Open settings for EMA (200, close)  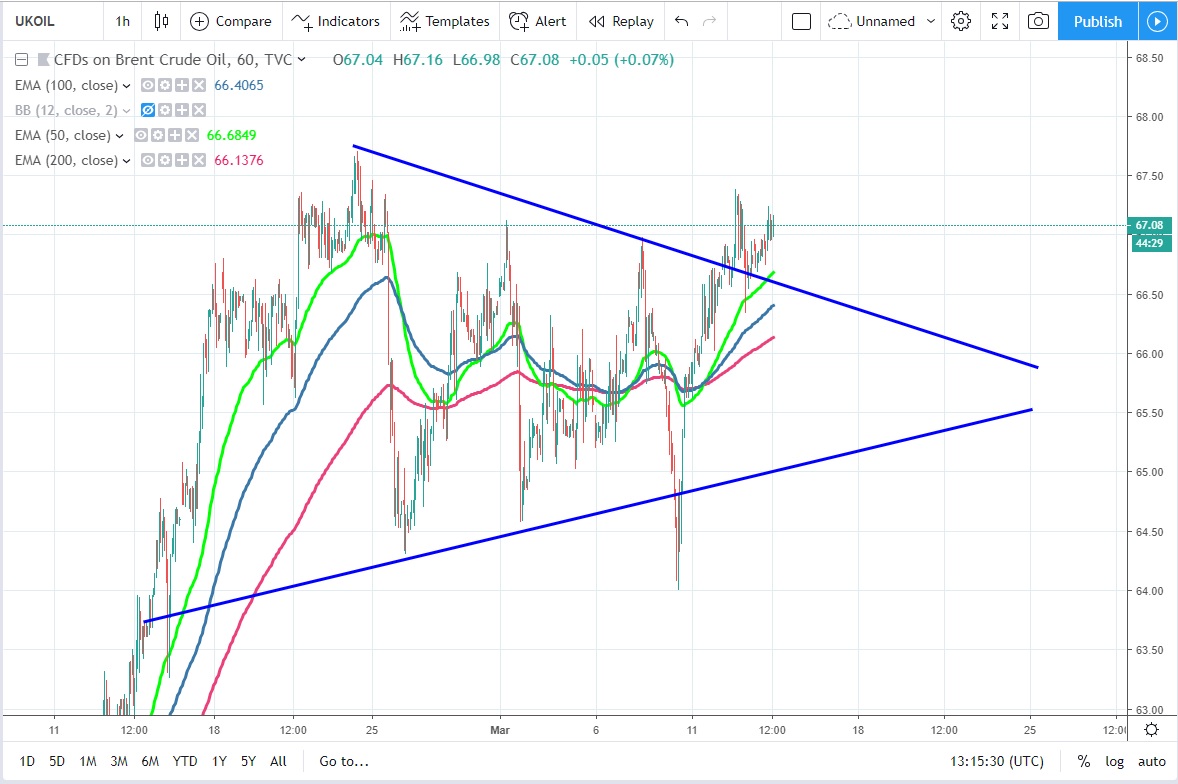(x=165, y=160)
